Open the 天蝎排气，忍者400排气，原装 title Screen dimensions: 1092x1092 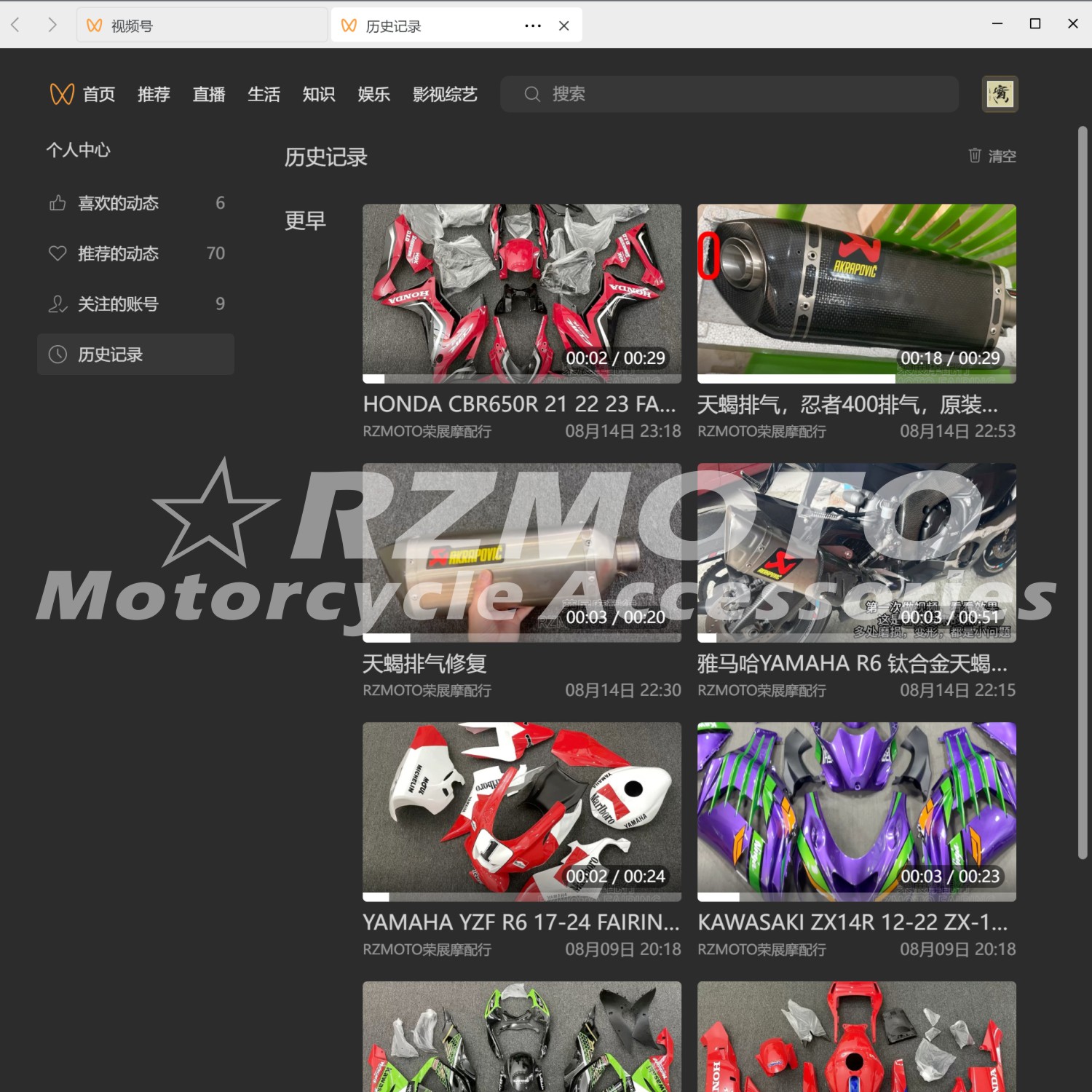coord(848,404)
